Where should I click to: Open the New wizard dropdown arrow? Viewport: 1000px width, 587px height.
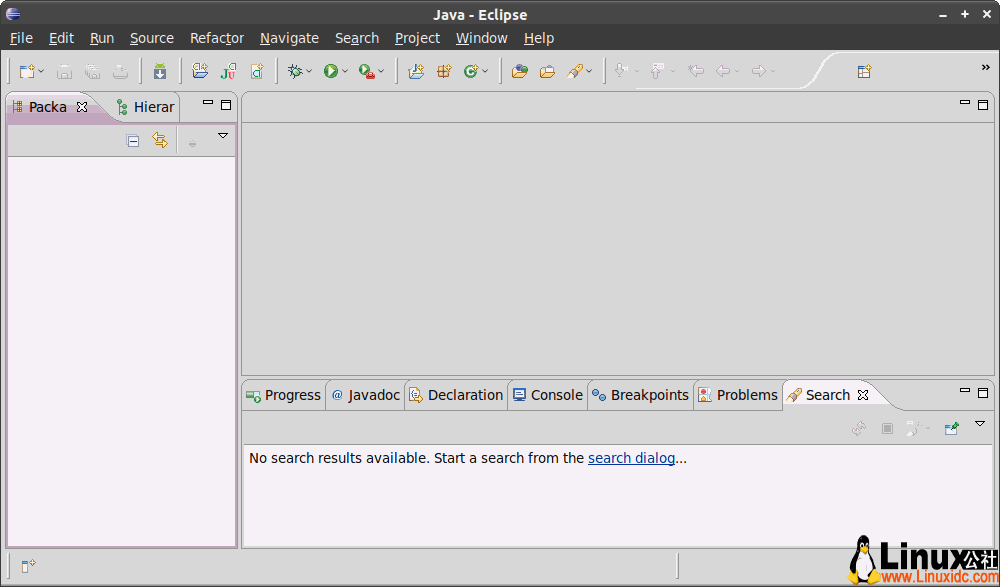[41, 72]
